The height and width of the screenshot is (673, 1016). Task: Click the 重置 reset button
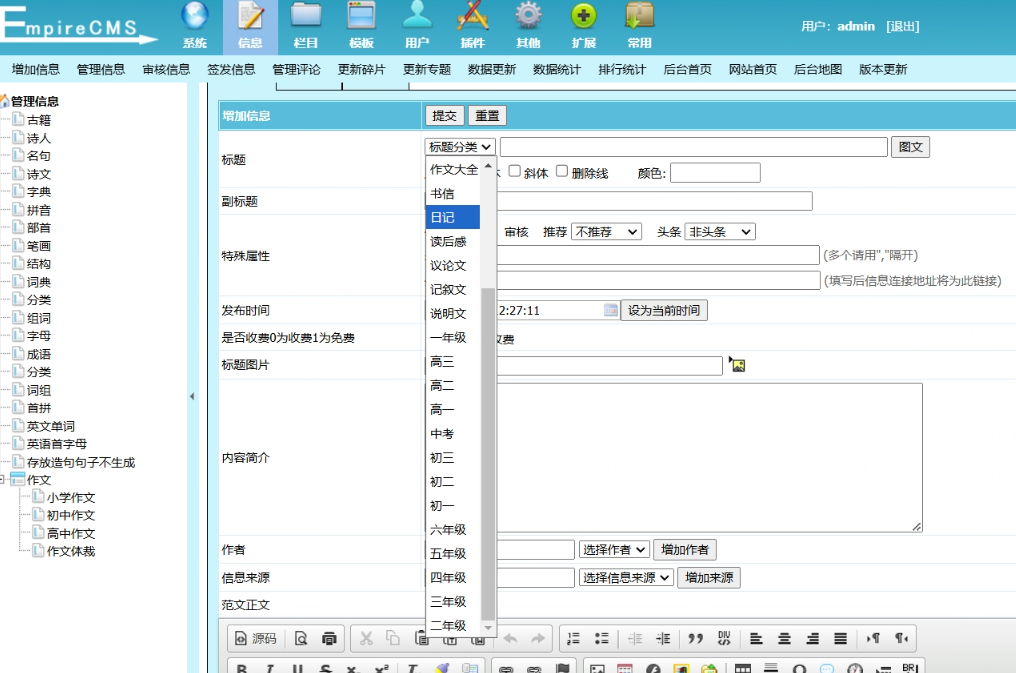(487, 116)
